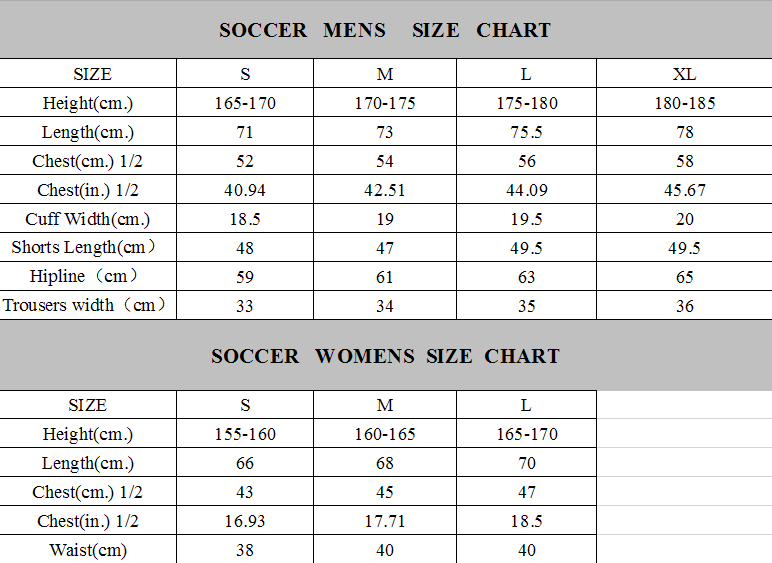This screenshot has width=772, height=563.
Task: Click the Trousers width row label
Action: [x=88, y=305]
